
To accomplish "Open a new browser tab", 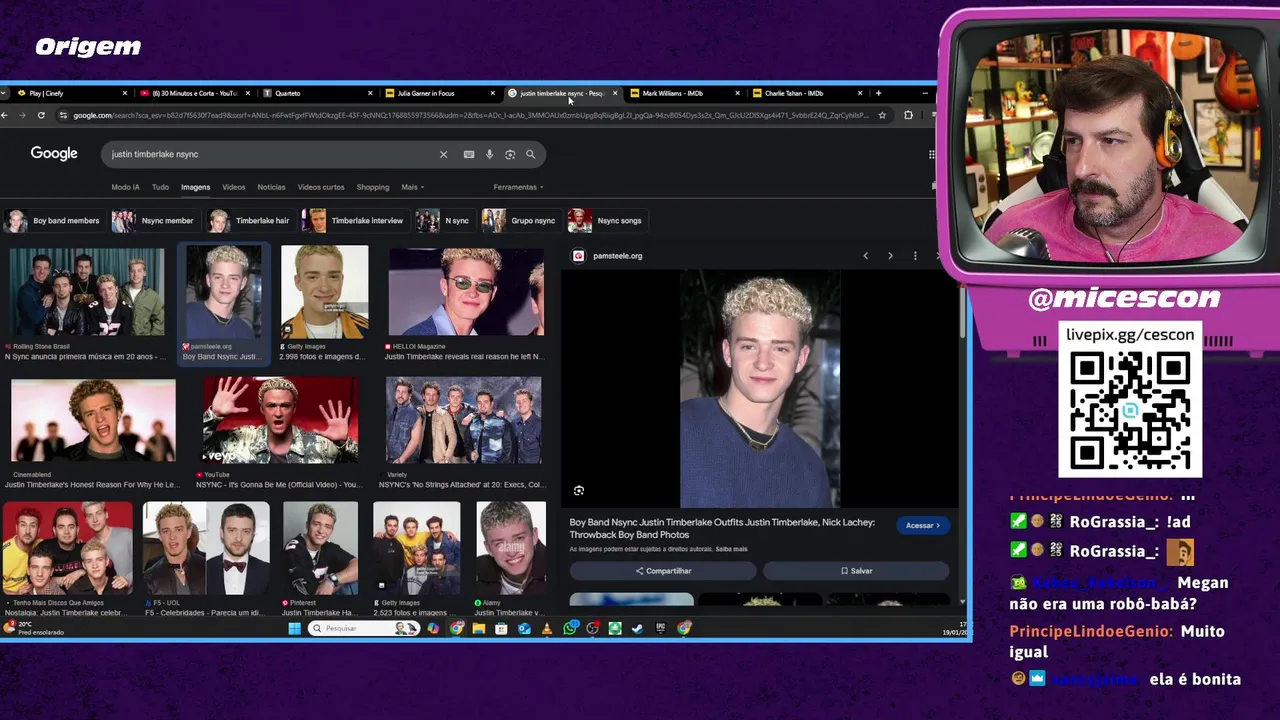I will pyautogui.click(x=878, y=93).
